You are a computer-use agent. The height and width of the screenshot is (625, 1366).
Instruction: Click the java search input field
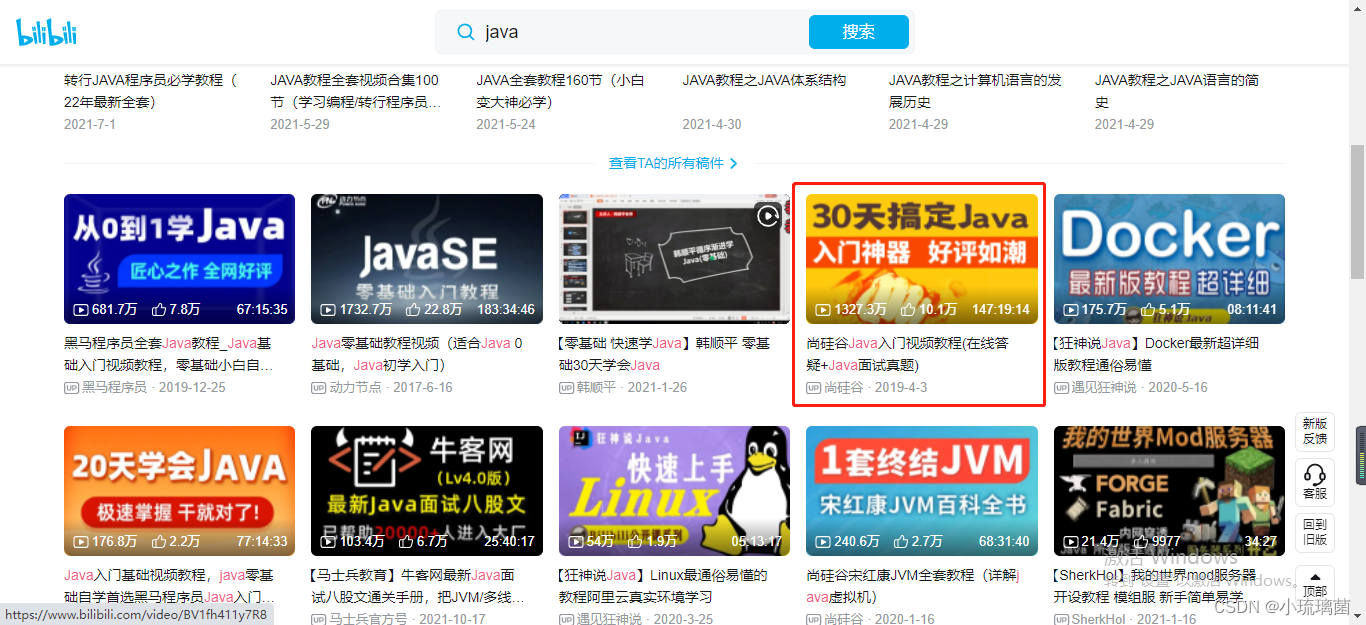point(640,32)
